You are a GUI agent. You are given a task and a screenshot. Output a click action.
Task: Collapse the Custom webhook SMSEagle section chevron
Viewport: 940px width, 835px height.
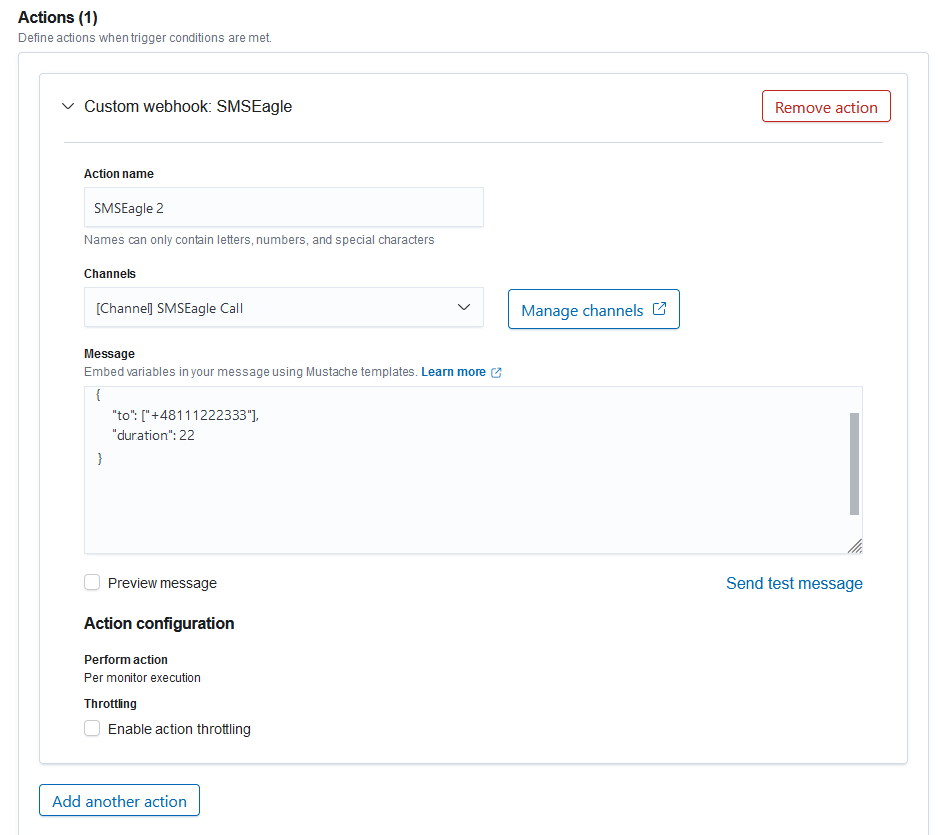(x=68, y=107)
